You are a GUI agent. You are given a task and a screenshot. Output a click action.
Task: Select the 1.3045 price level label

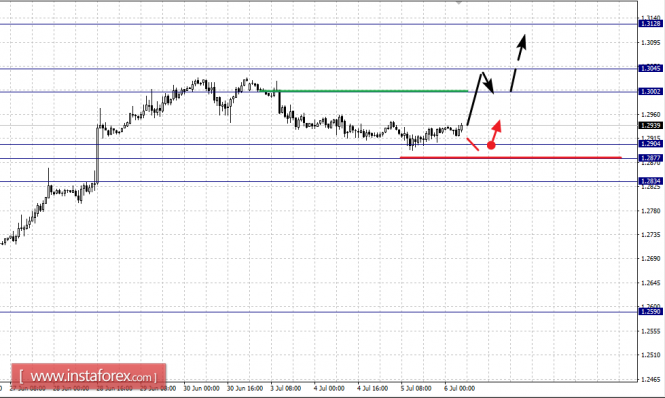coord(651,68)
